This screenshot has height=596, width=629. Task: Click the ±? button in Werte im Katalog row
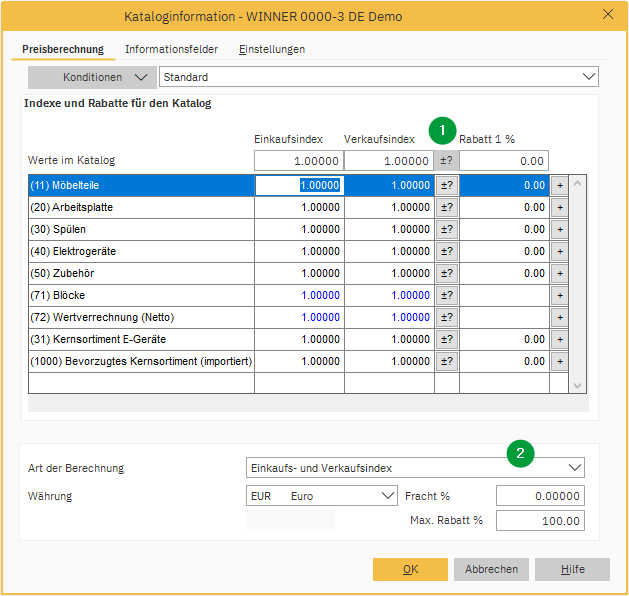(x=447, y=161)
